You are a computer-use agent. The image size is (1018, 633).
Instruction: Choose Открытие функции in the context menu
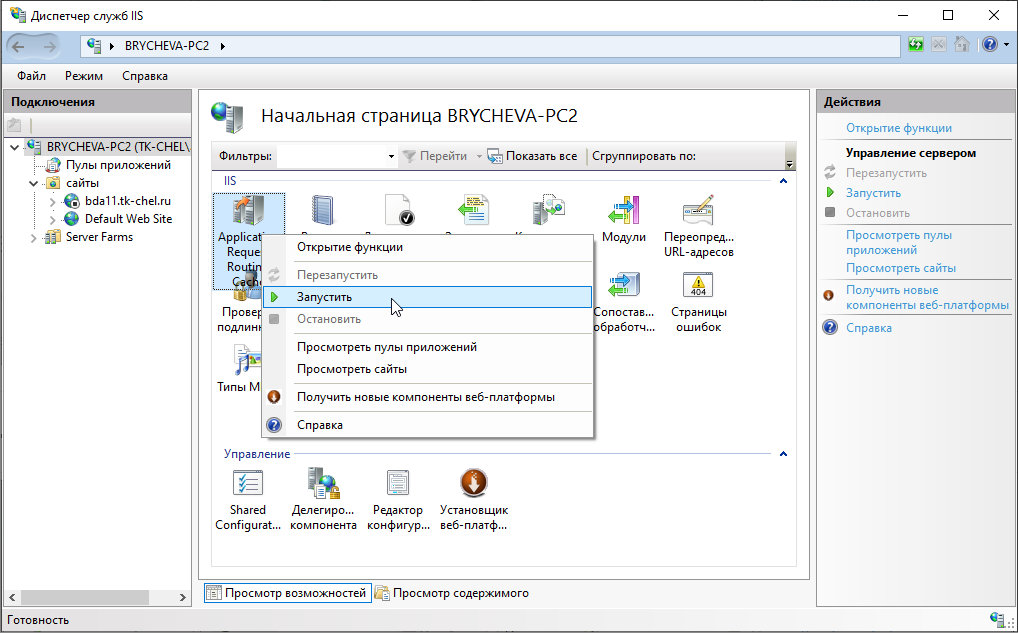(x=428, y=247)
